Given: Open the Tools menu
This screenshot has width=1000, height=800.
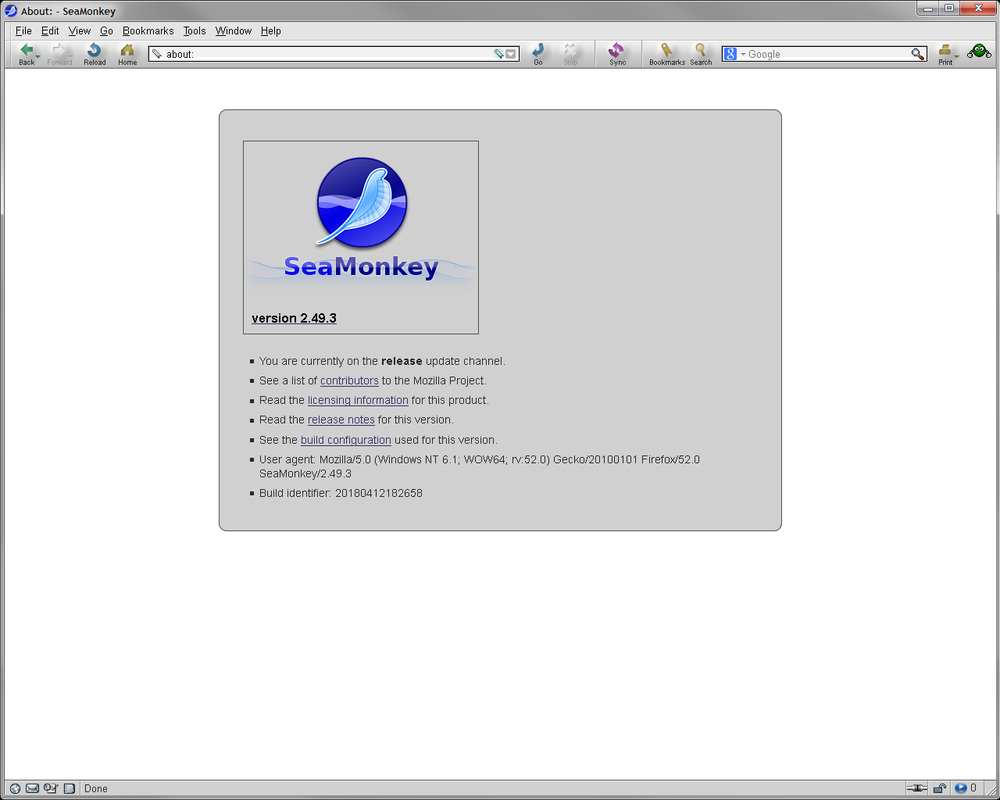Looking at the screenshot, I should point(195,31).
